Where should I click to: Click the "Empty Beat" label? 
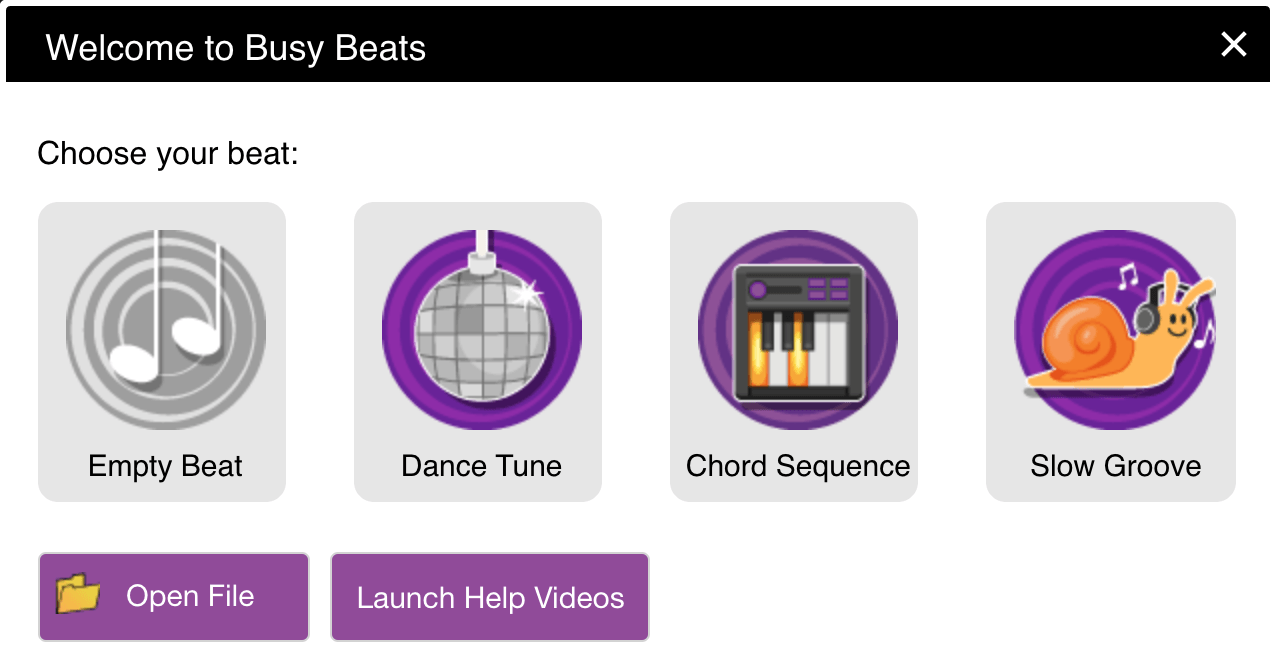pos(165,466)
